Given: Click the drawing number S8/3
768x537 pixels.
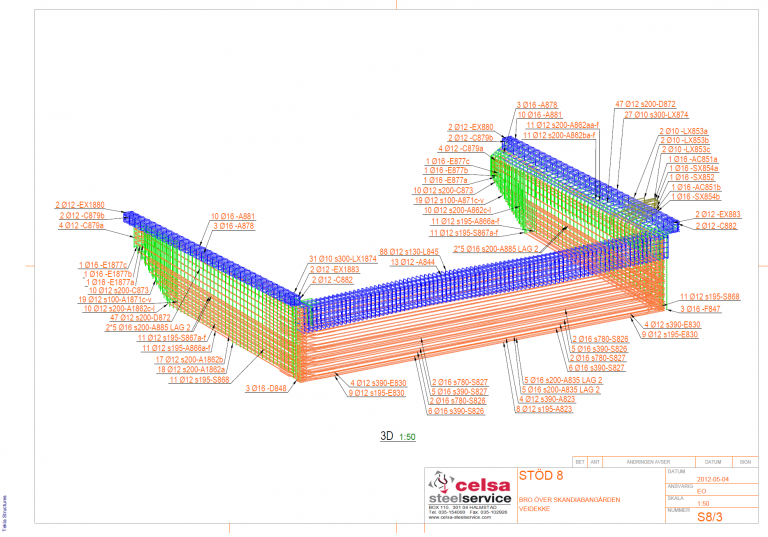Looking at the screenshot, I should point(707,516).
